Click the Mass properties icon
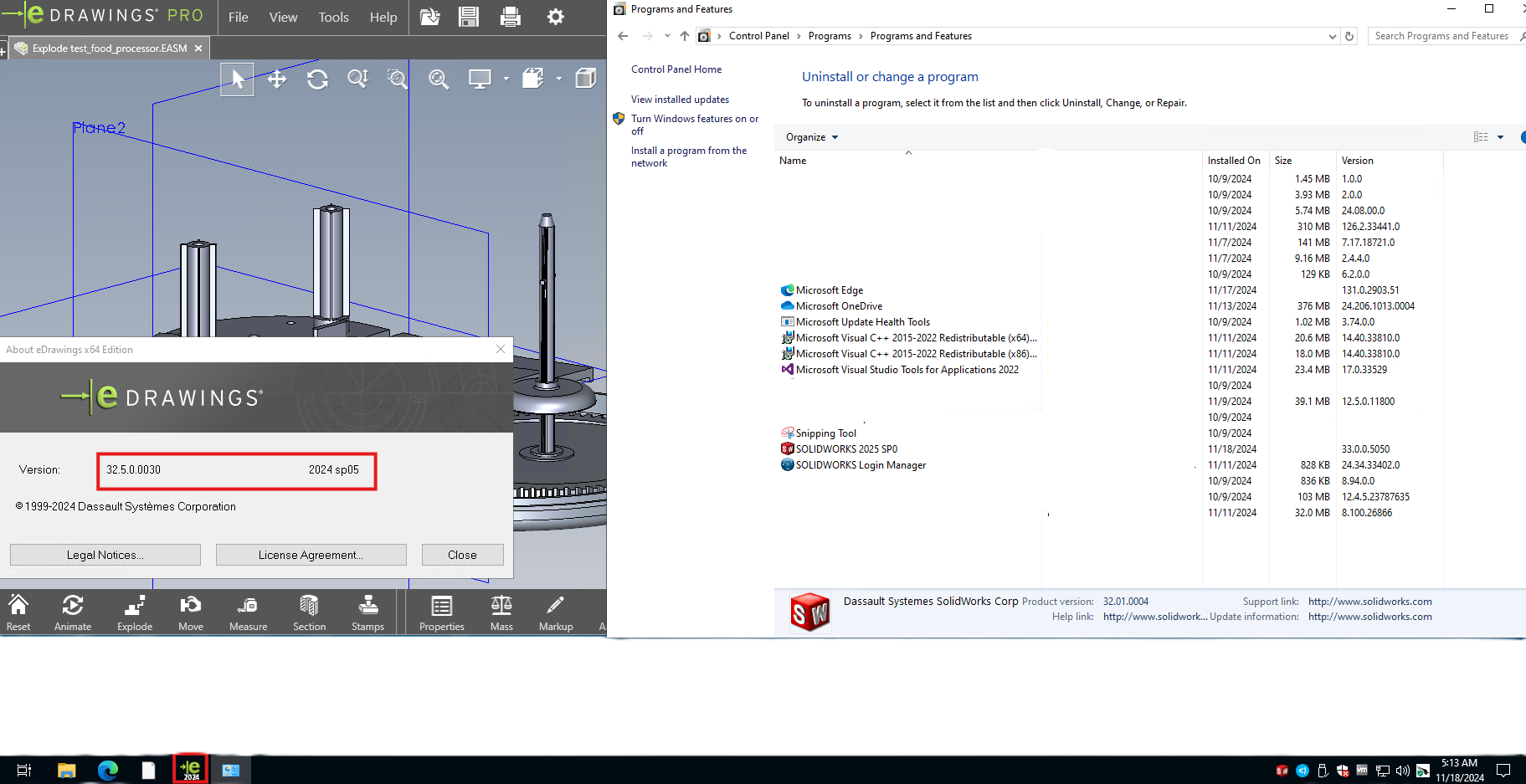 pyautogui.click(x=501, y=612)
